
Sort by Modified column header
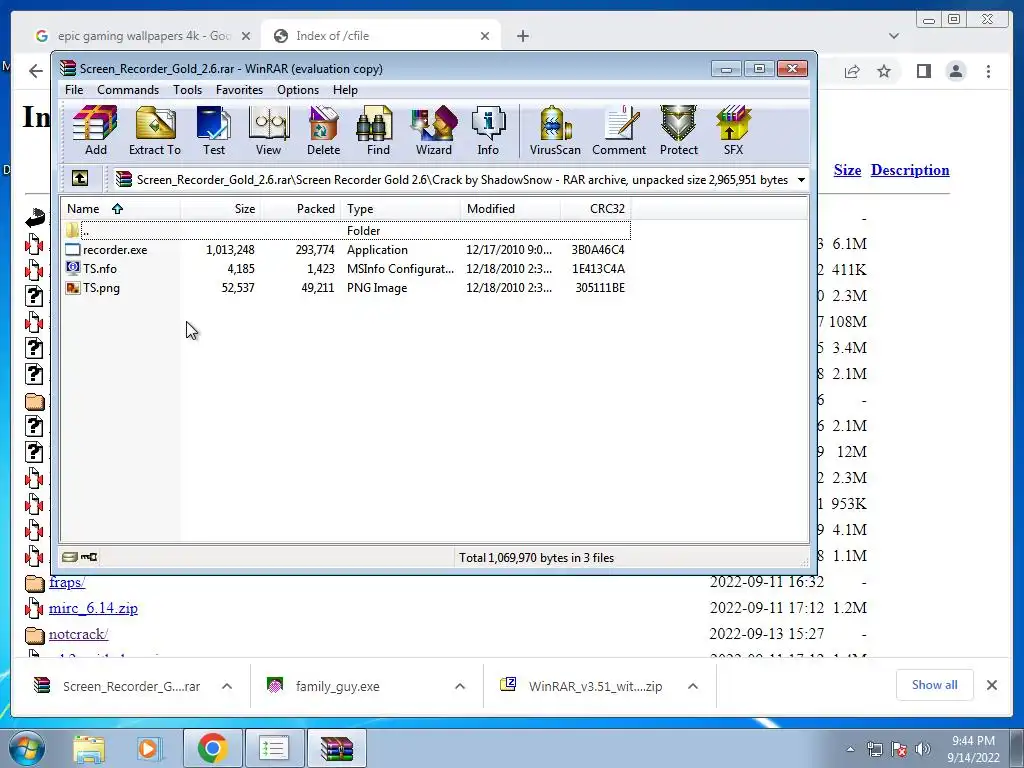(x=510, y=209)
